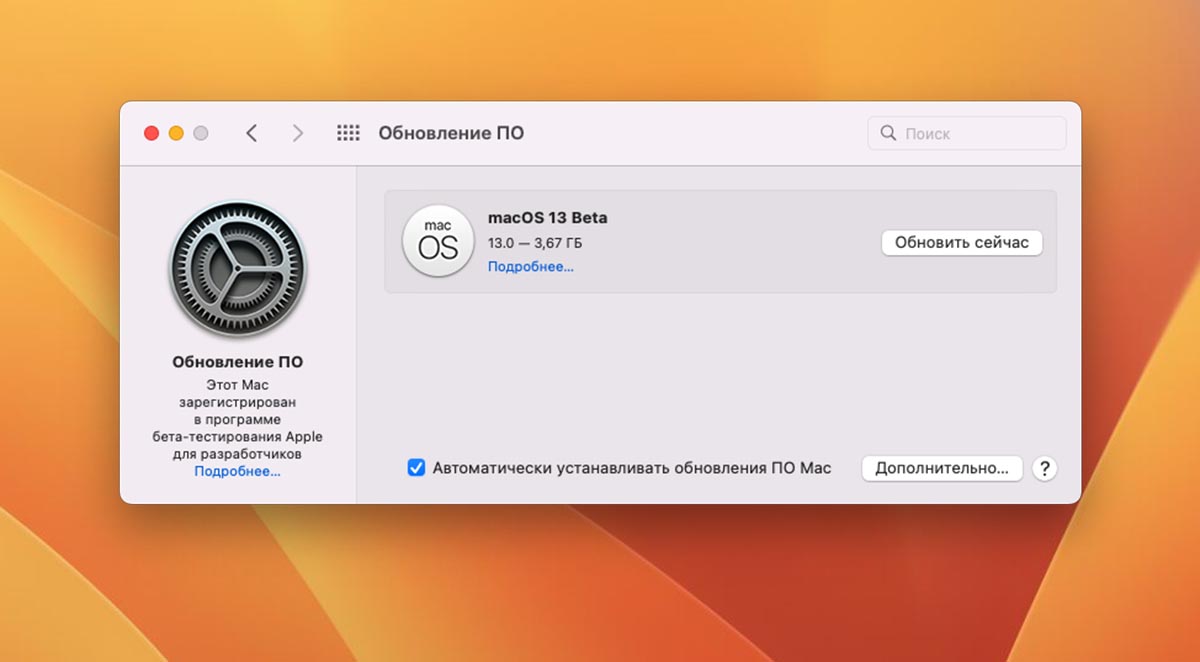Click the 13.0 — 3,67 ГБ size text

point(535,243)
